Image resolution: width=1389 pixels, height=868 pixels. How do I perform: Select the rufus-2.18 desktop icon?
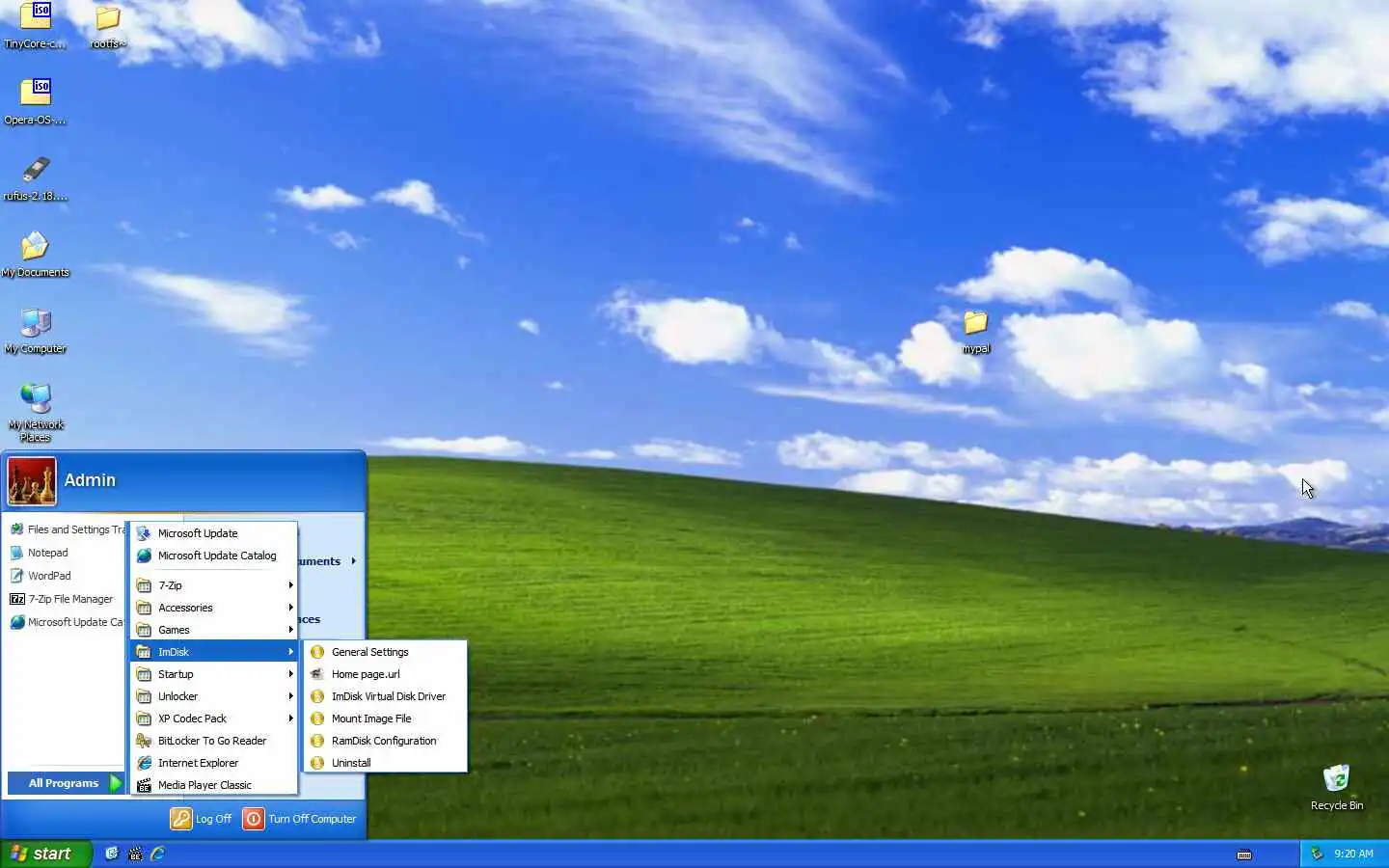[x=36, y=178]
